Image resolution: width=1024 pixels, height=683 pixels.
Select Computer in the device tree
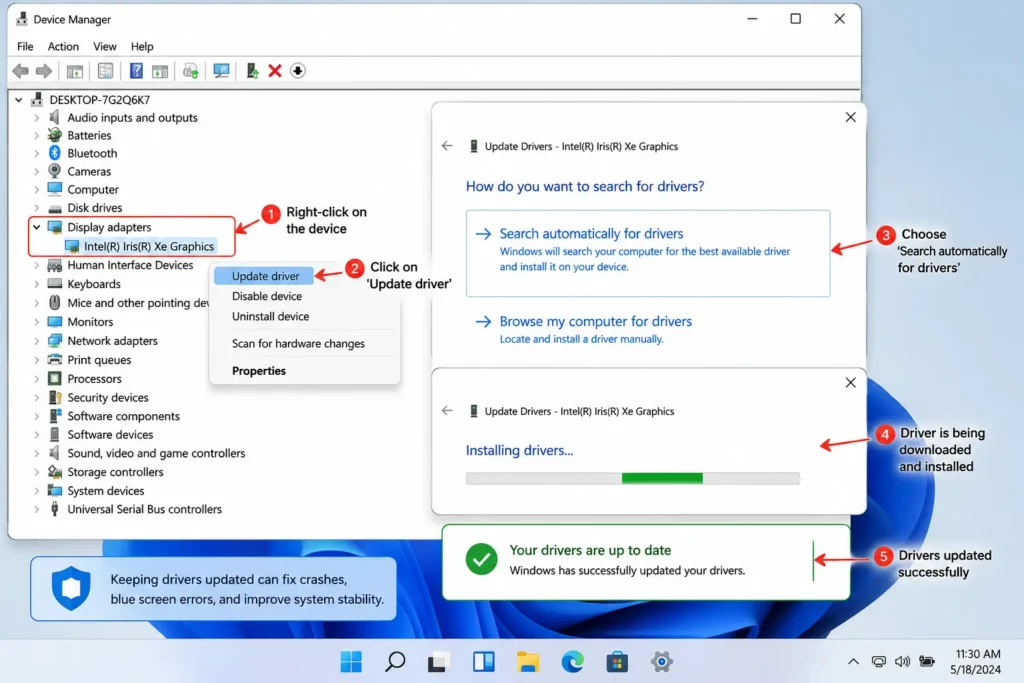[x=93, y=189]
